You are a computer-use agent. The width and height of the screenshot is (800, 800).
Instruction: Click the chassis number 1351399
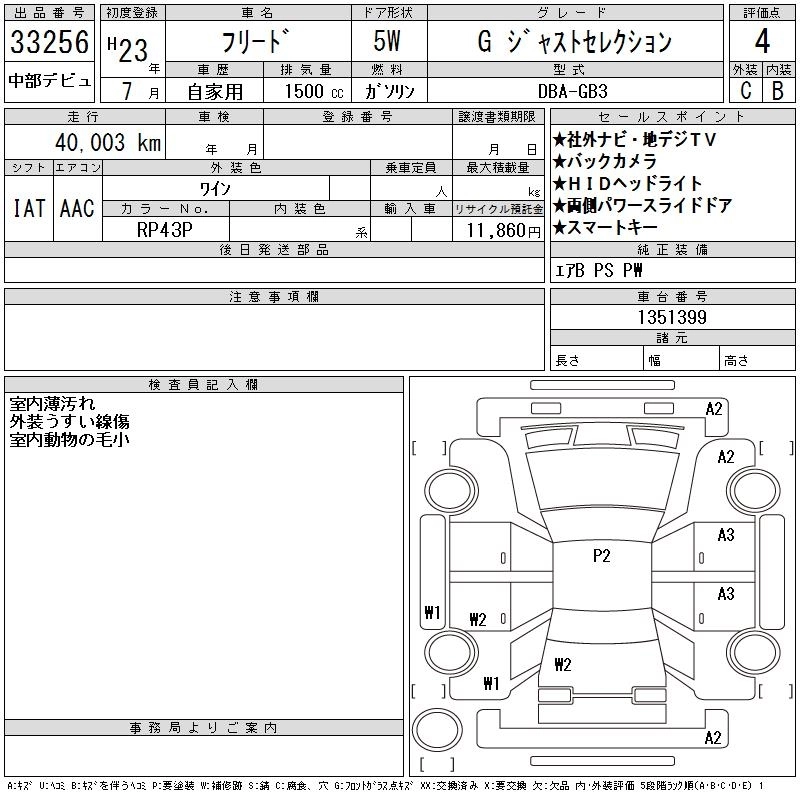(672, 317)
